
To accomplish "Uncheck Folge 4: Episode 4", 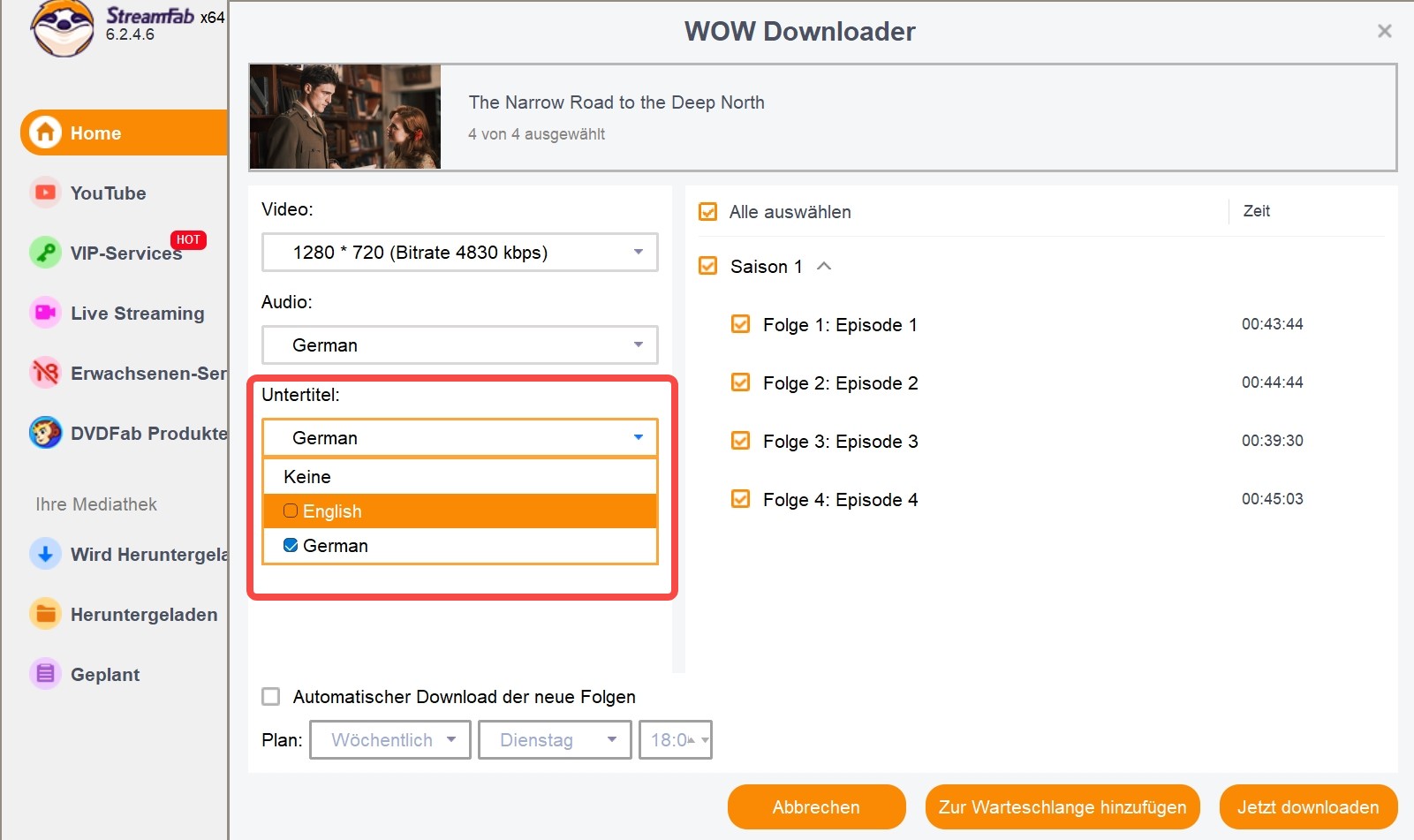I will (740, 499).
